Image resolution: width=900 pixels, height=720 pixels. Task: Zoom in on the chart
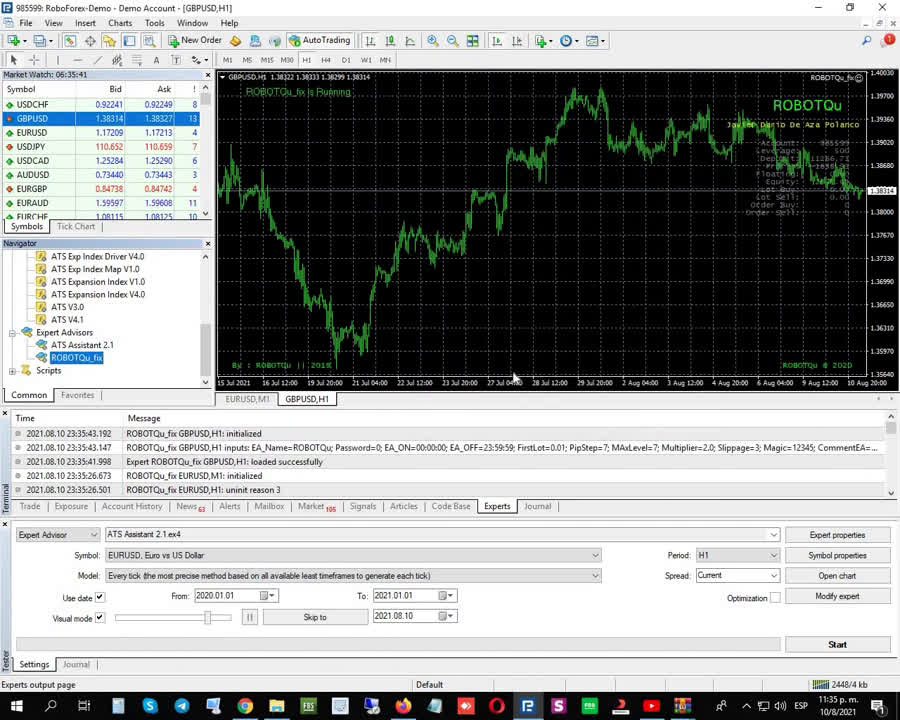(433, 41)
